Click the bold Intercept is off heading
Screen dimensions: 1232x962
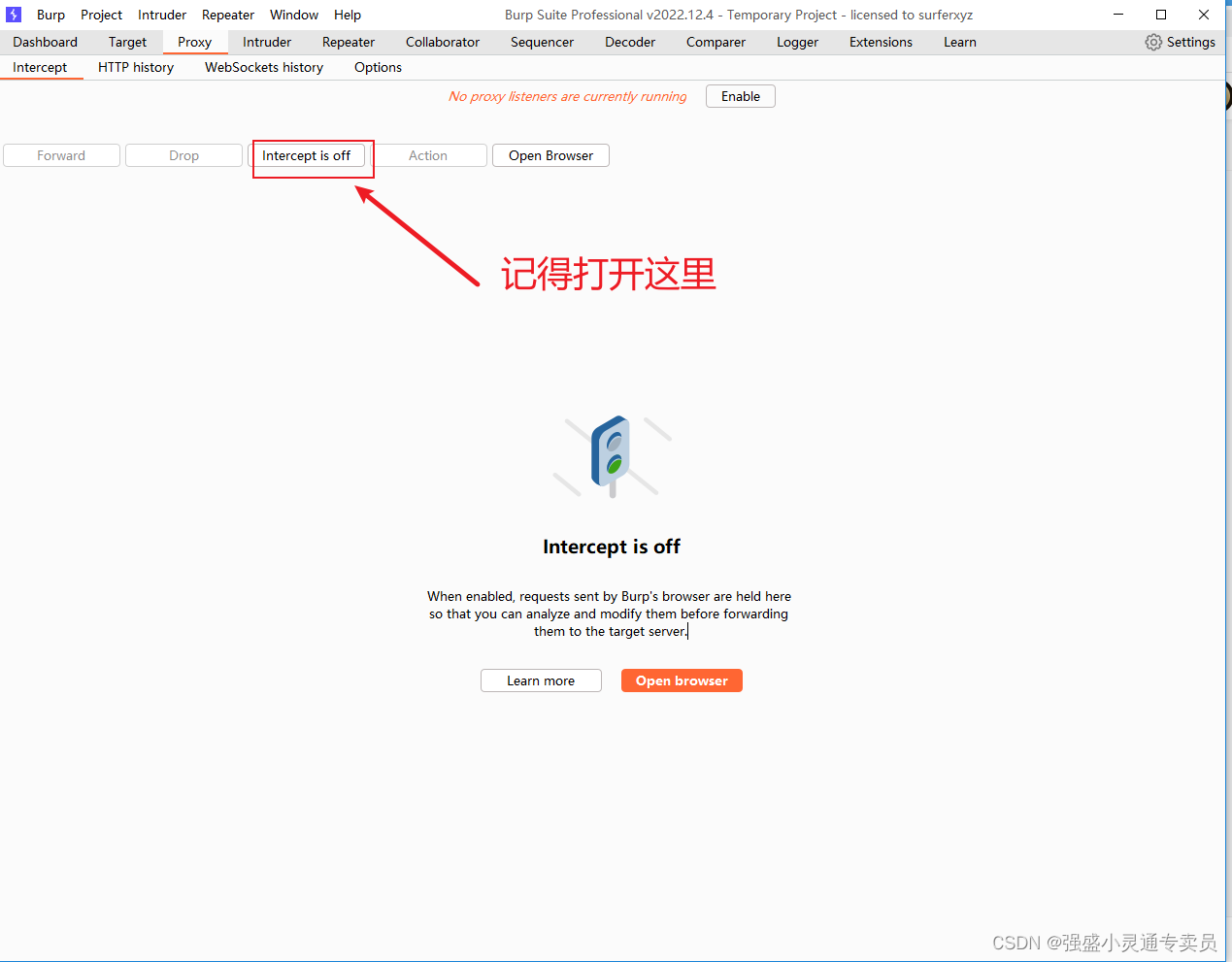click(x=612, y=547)
